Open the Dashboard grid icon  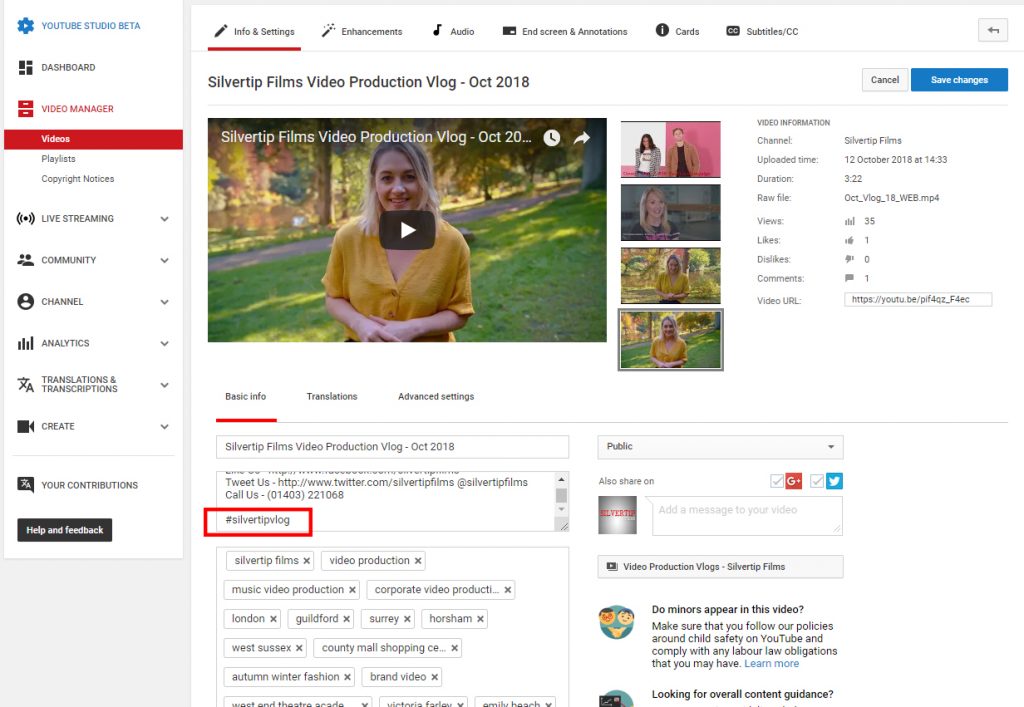(x=25, y=67)
